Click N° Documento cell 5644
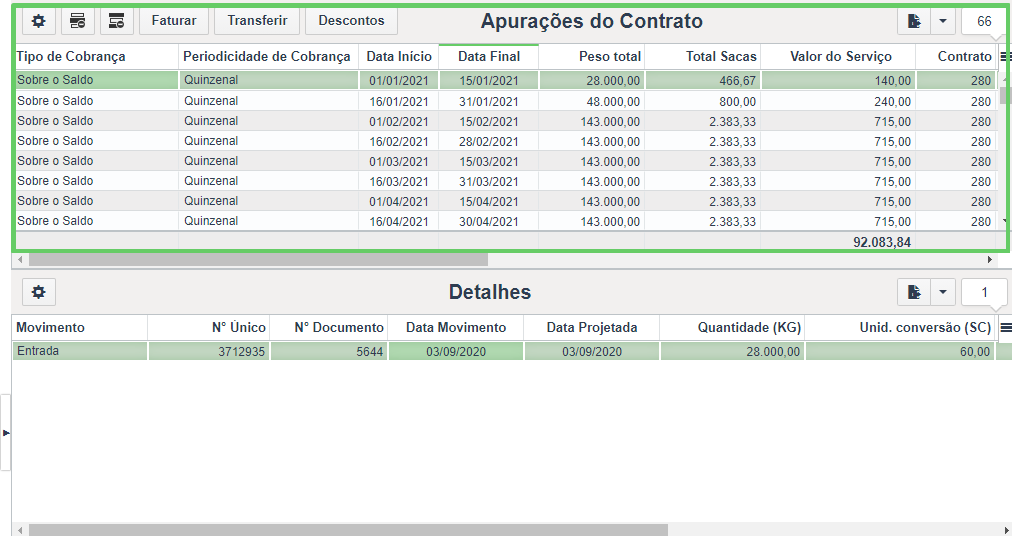The width and height of the screenshot is (1012, 536). [x=329, y=351]
